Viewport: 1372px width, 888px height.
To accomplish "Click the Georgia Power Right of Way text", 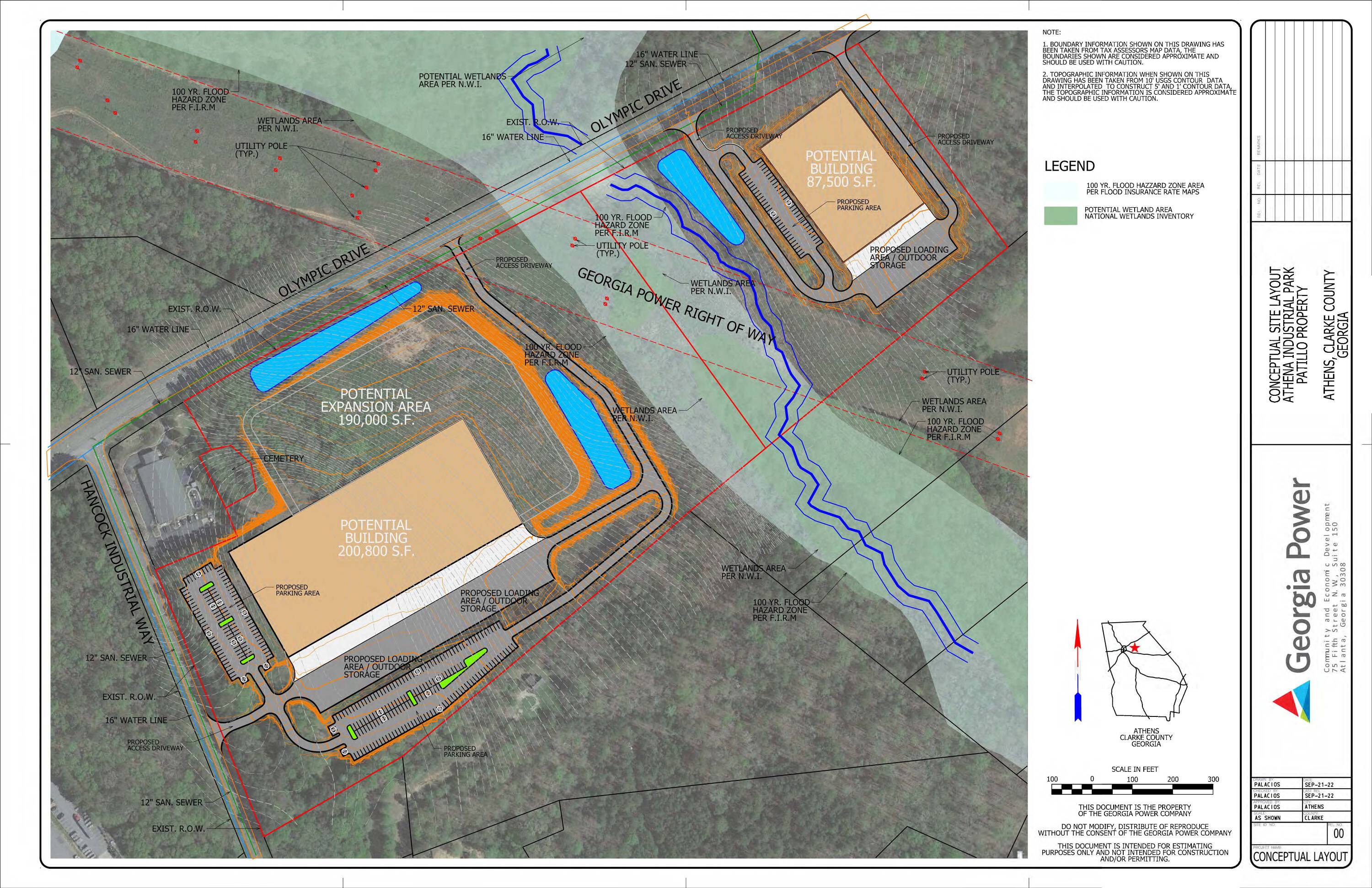I will (x=677, y=307).
